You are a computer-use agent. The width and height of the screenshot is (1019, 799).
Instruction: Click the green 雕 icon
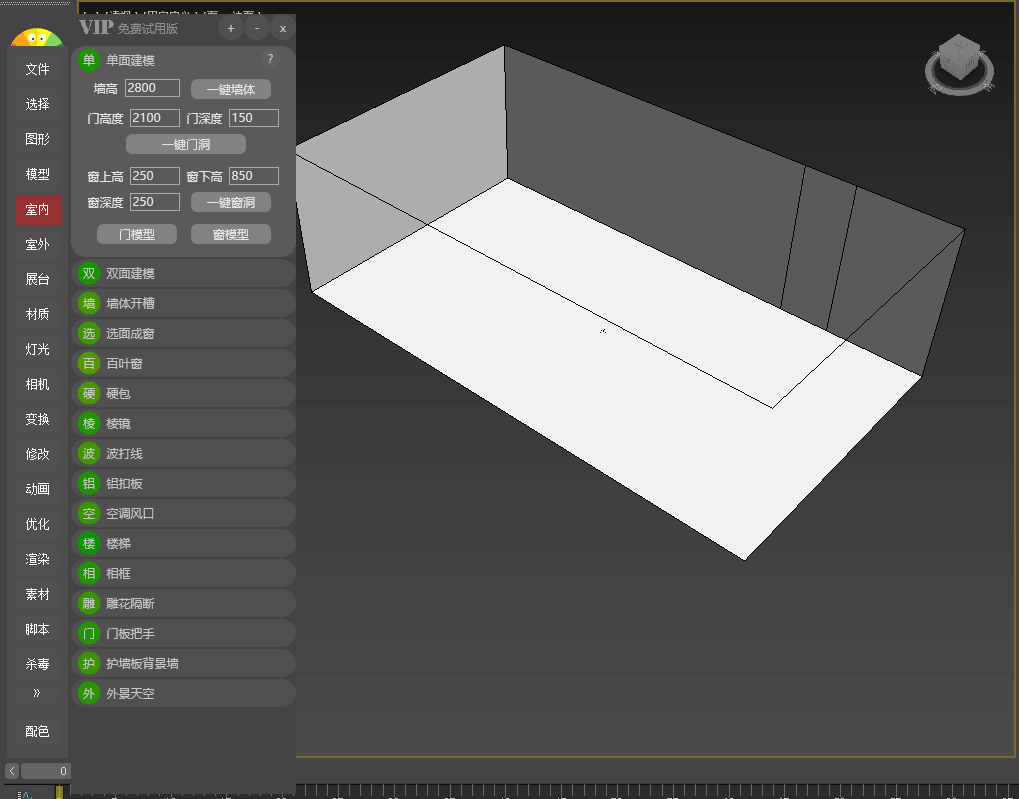click(x=88, y=603)
